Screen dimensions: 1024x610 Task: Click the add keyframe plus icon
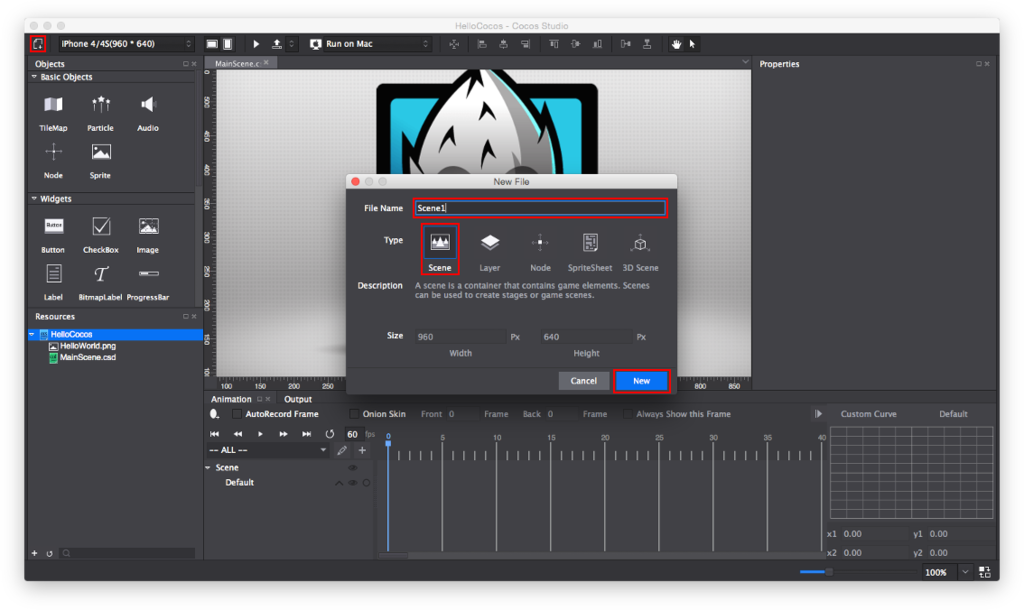pyautogui.click(x=362, y=450)
